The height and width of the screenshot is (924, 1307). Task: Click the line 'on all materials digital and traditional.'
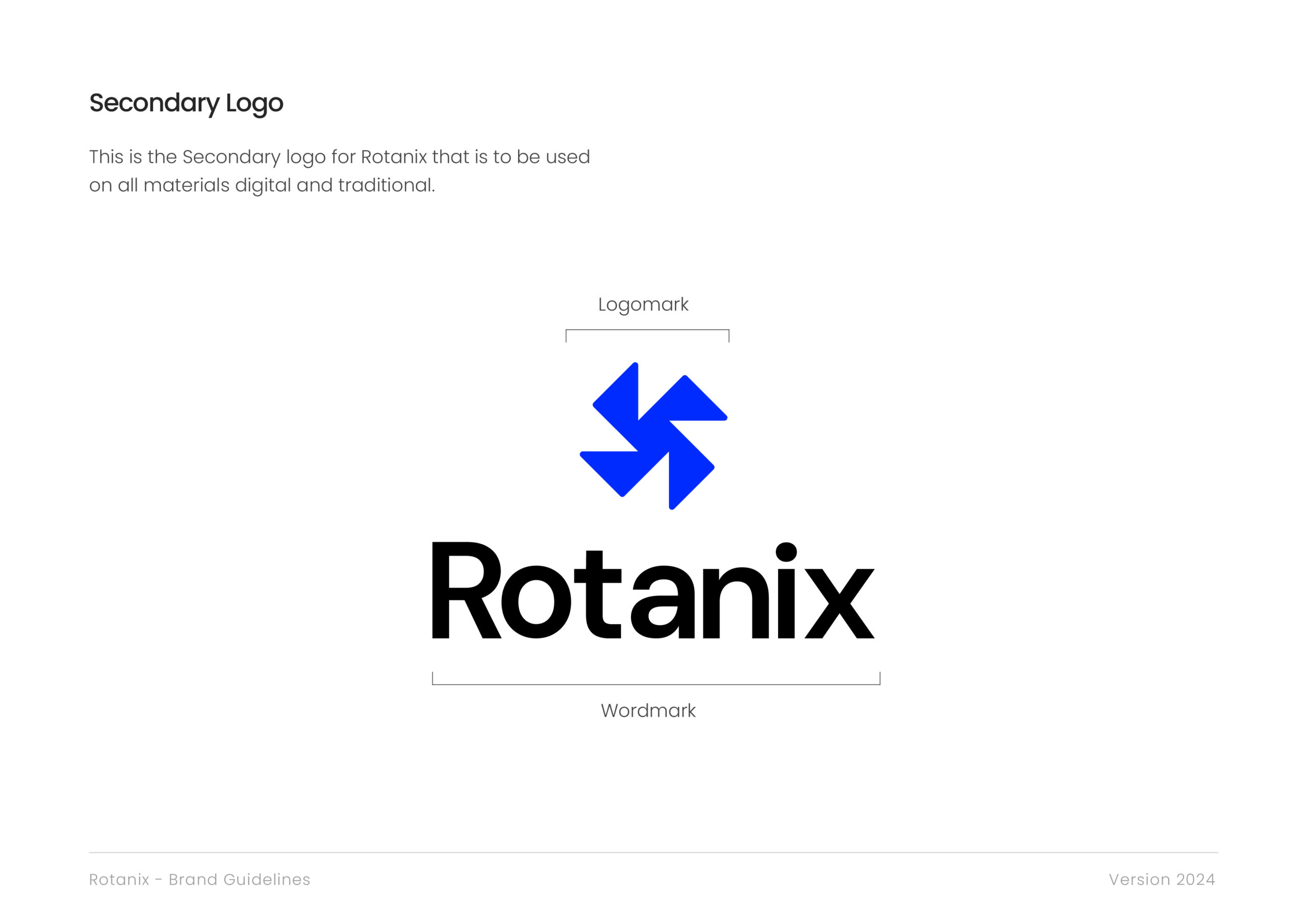pos(262,186)
